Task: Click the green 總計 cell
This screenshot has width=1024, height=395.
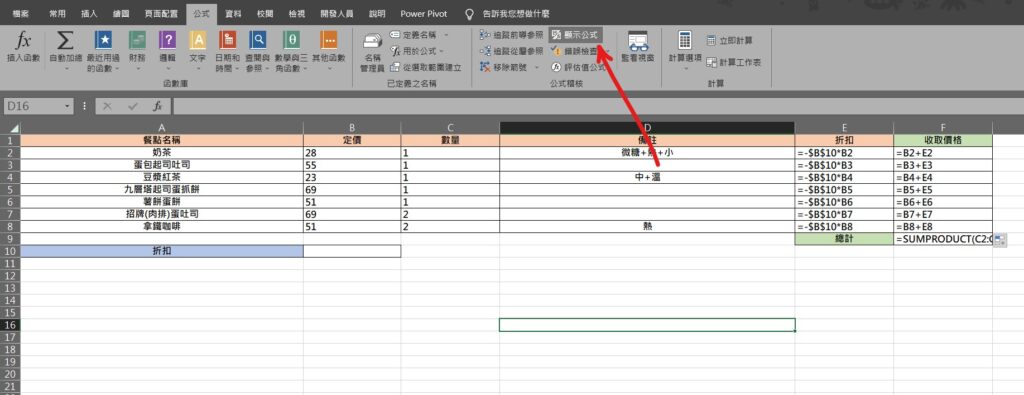Action: pyautogui.click(x=844, y=239)
